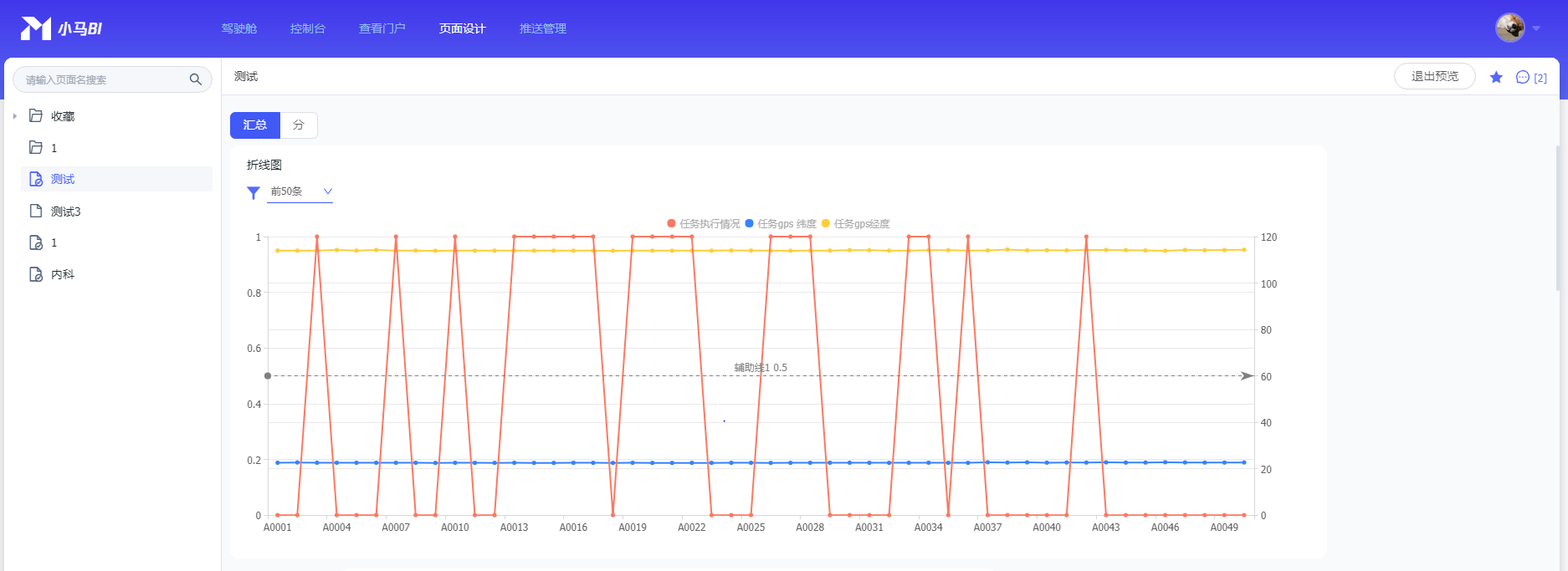Click the funnel filter icon
1568x571 pixels.
tap(254, 192)
